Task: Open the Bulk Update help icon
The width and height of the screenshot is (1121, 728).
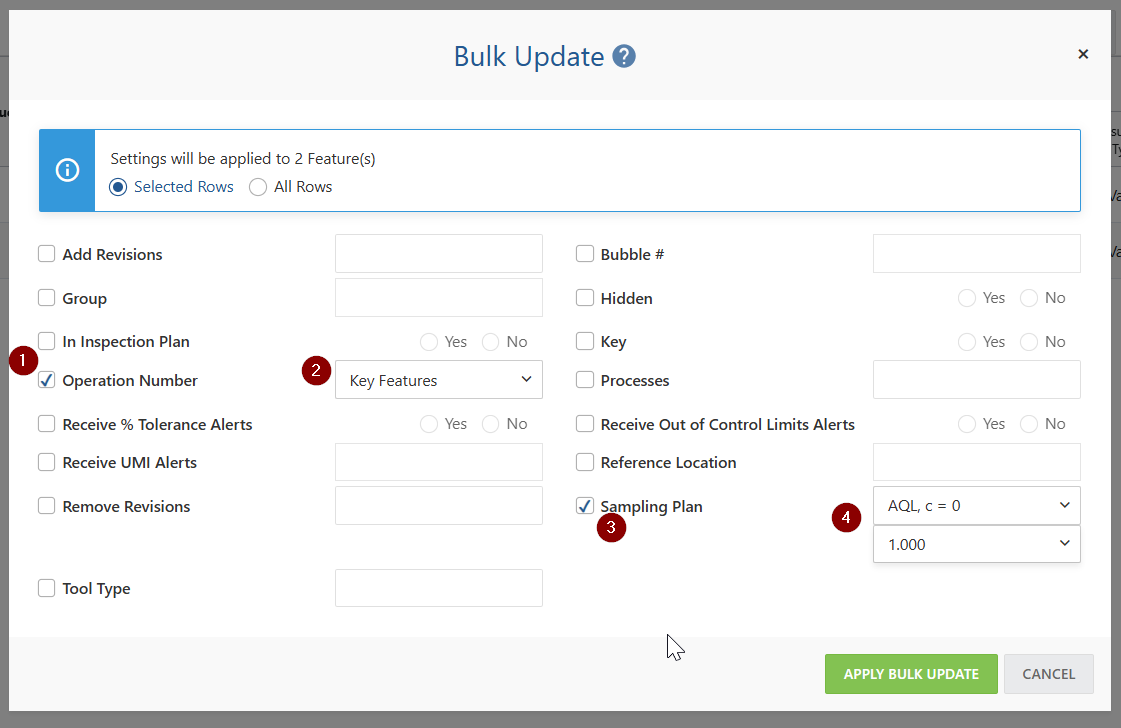Action: click(x=623, y=56)
